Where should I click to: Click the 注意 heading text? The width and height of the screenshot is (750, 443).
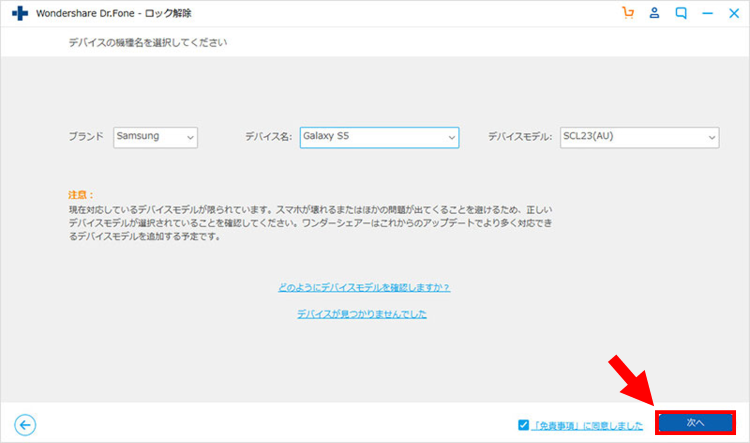point(81,195)
